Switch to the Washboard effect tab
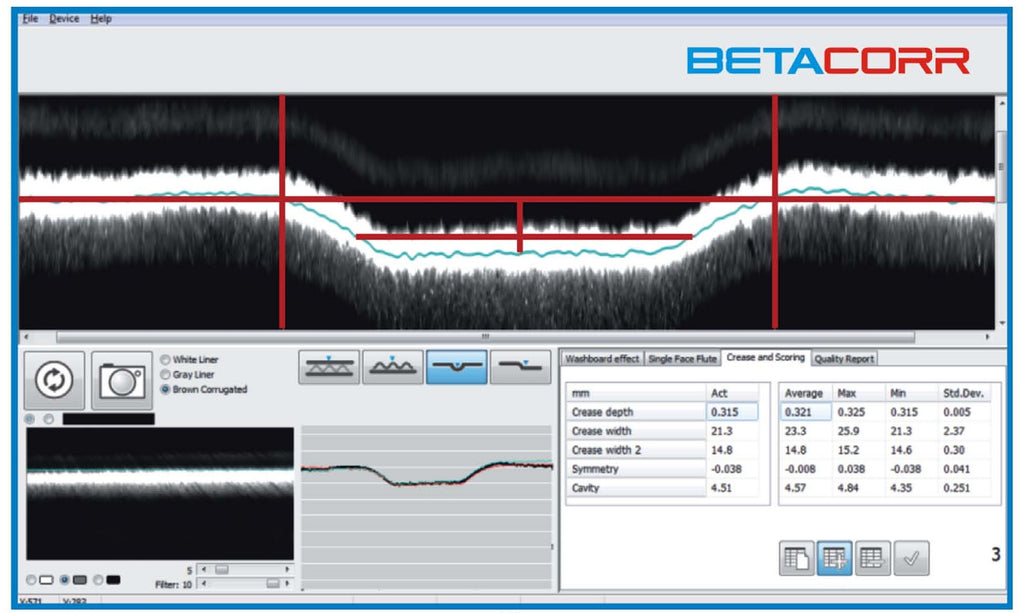 click(x=602, y=358)
